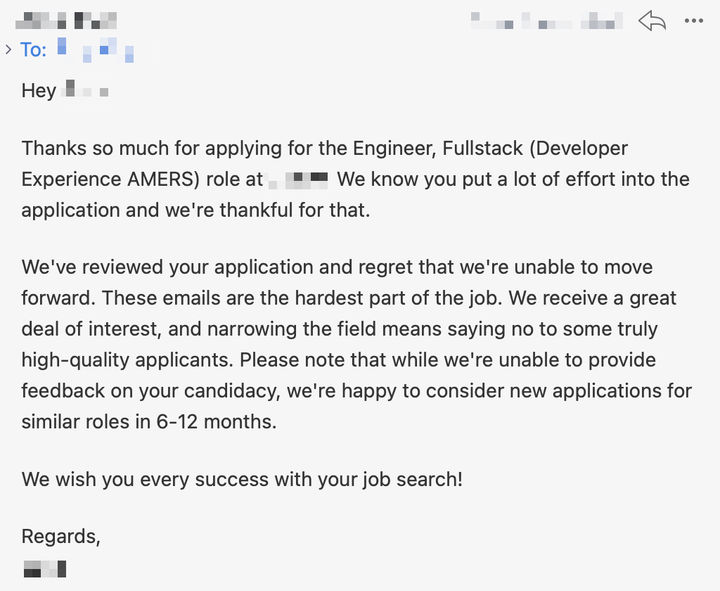The image size is (720, 591).
Task: Open the three-dot more options menu
Action: click(x=693, y=21)
